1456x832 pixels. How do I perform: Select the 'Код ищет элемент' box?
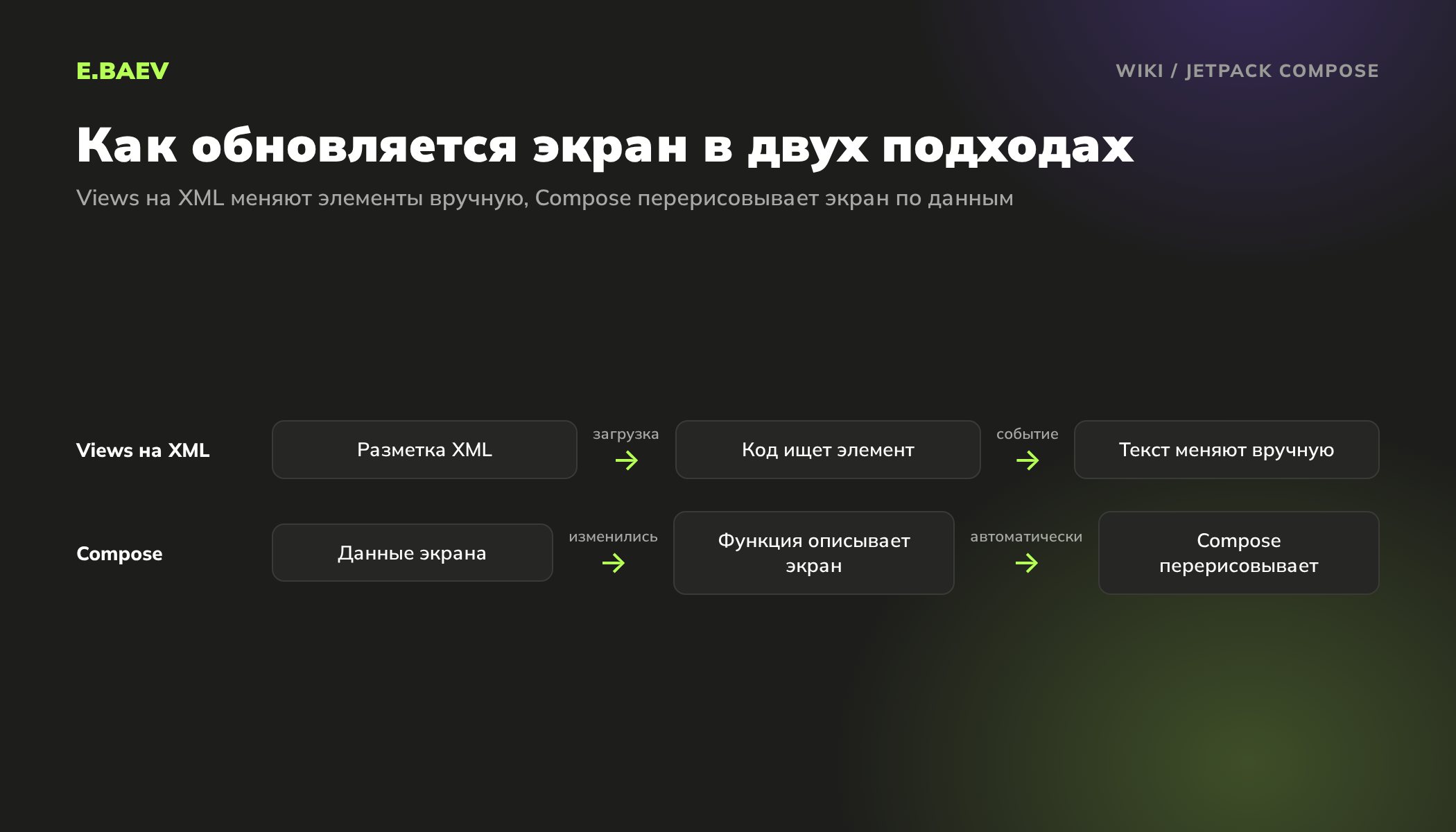click(828, 449)
